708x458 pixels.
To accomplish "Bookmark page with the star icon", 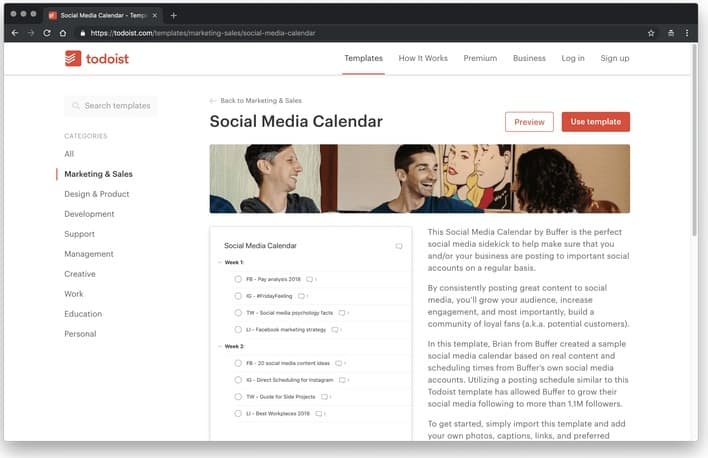I will coord(651,33).
